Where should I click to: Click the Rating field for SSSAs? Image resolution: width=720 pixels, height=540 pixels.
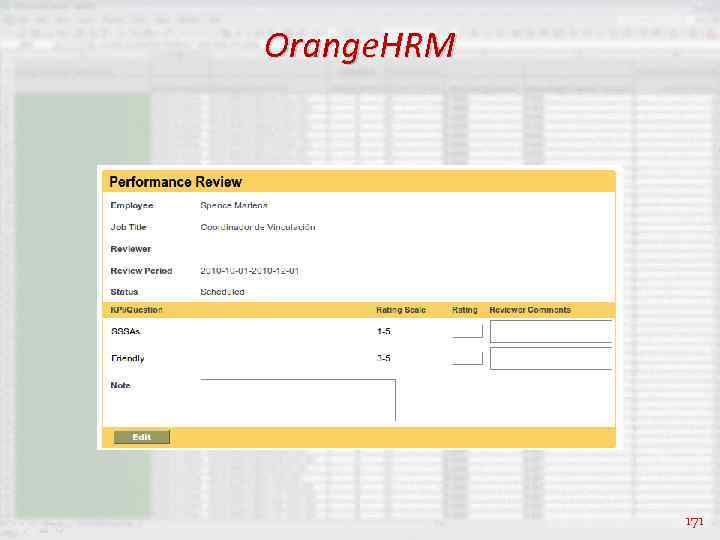(467, 331)
